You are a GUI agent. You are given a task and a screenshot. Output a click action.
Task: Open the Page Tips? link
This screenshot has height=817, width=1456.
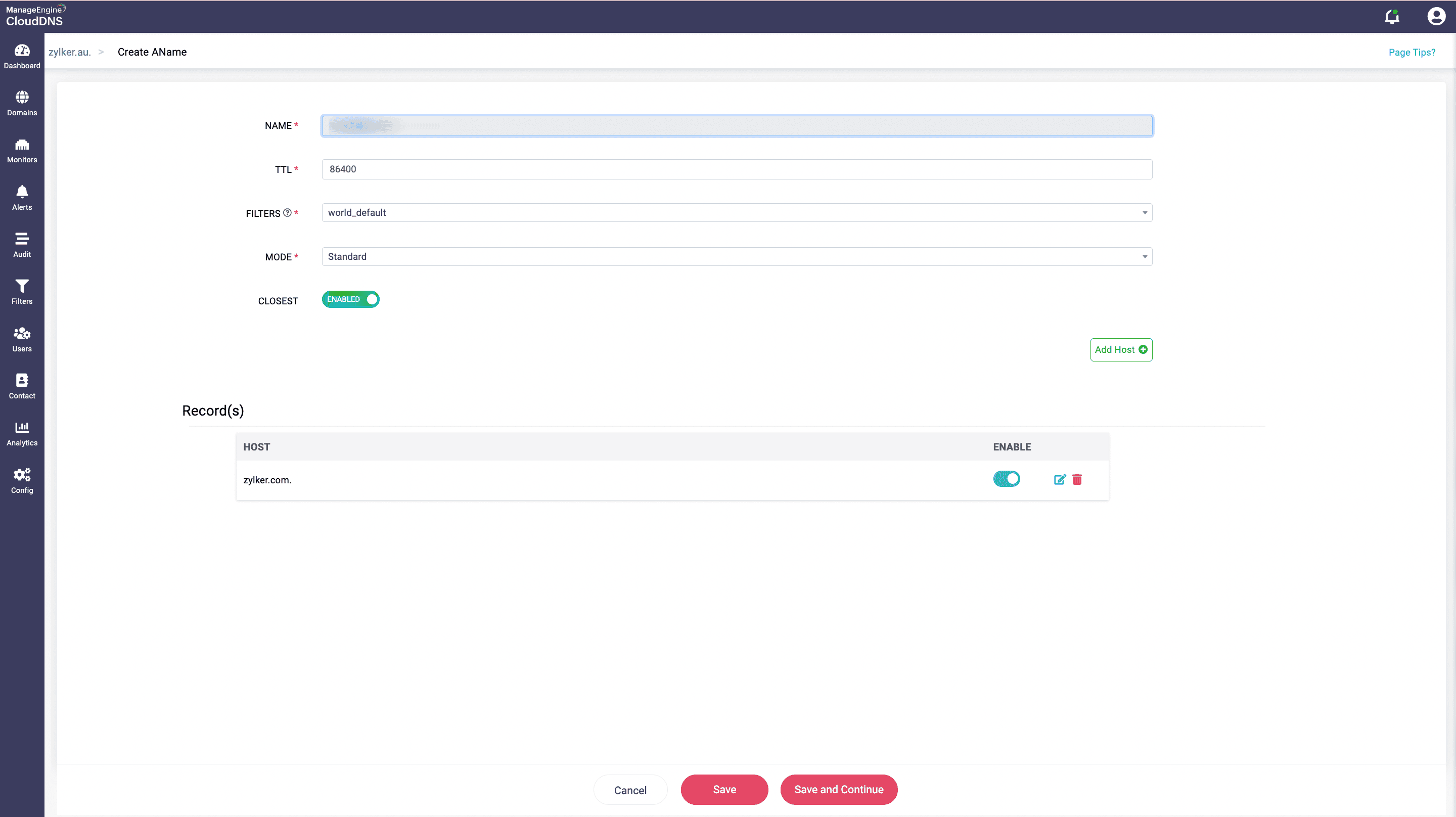point(1412,52)
